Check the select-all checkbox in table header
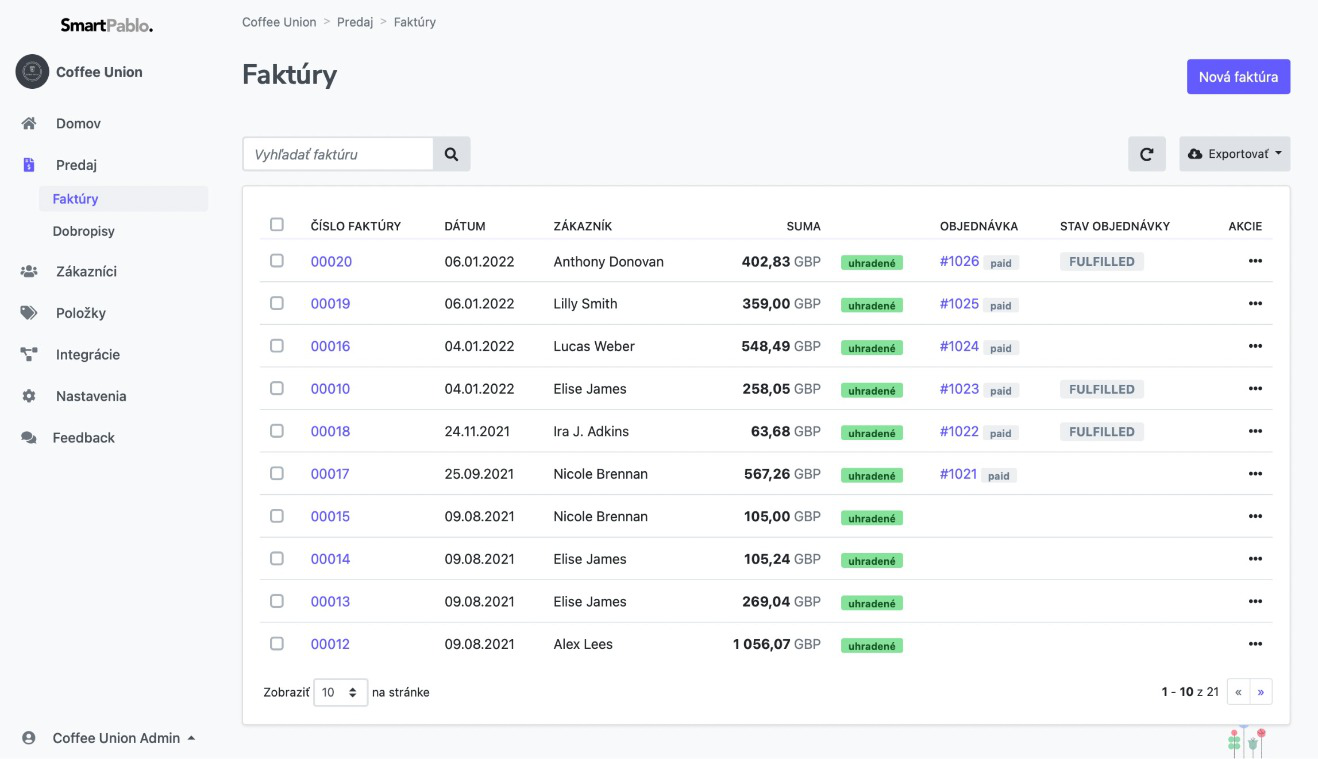Image resolution: width=1318 pixels, height=759 pixels. (277, 225)
